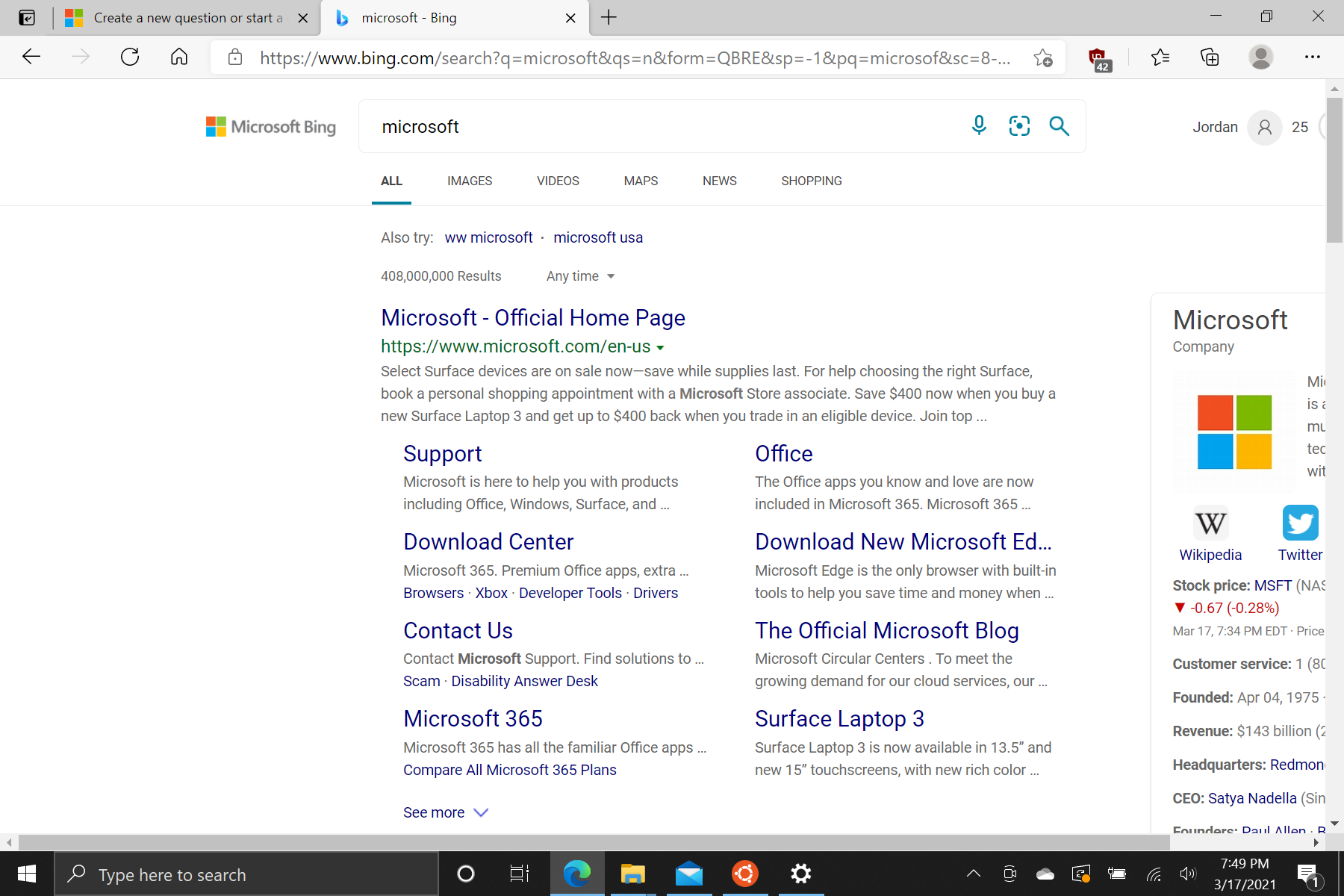Click the Refresh page icon
Screen dimensions: 1344x896
pos(130,57)
